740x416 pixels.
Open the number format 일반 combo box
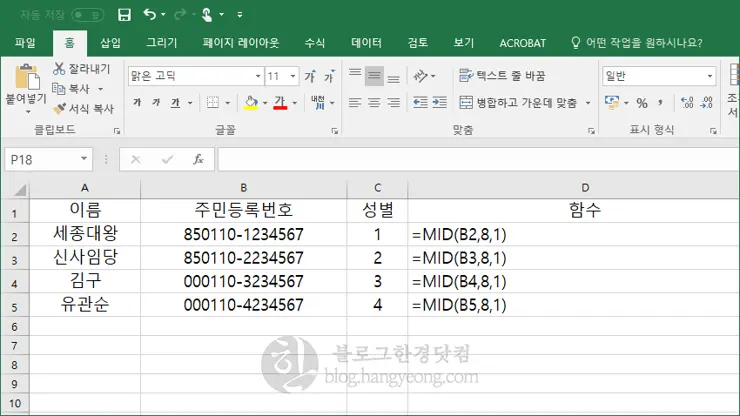click(x=659, y=76)
